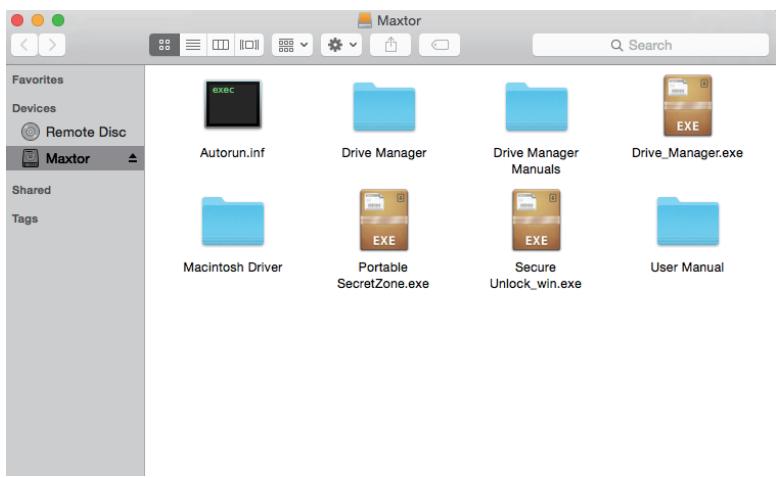Select the Secure Unlock_win.exe file icon
The image size is (782, 478).
pos(536,220)
